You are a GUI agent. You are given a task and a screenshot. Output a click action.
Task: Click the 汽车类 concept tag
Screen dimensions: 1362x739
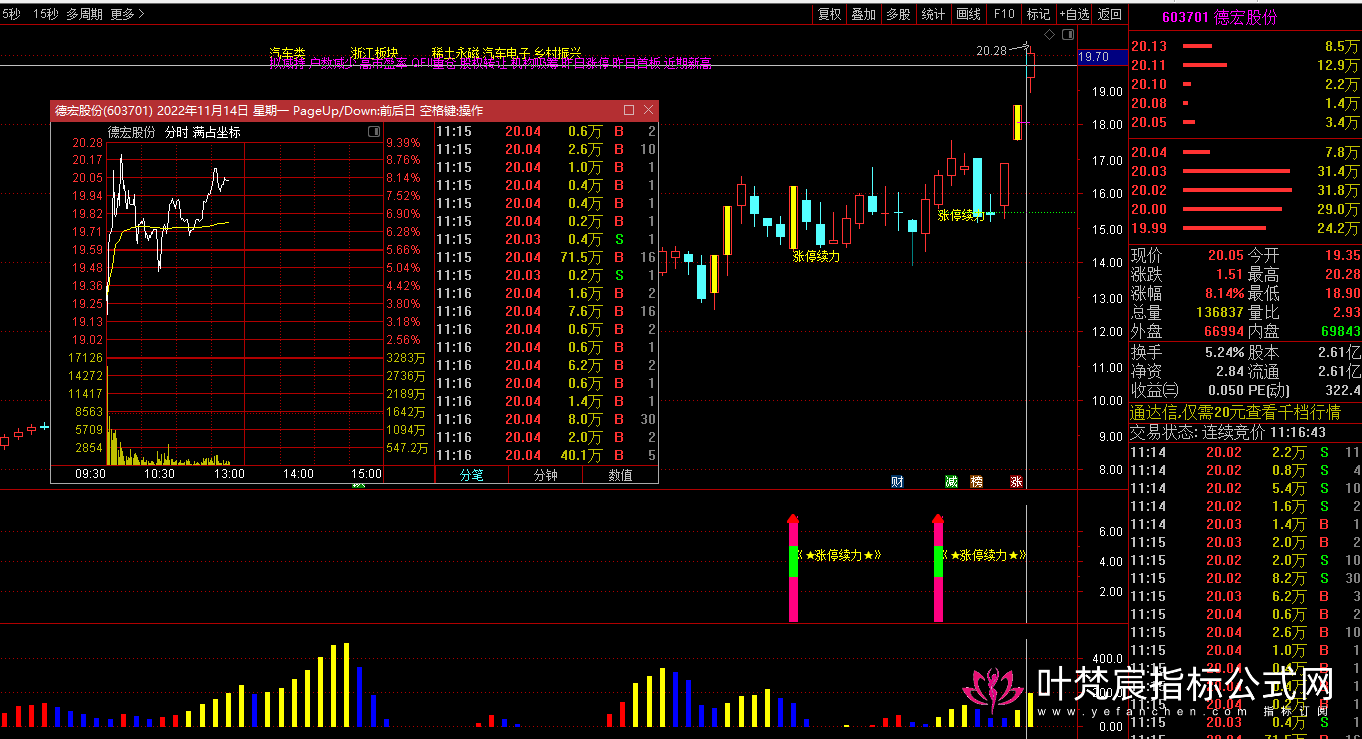(x=287, y=52)
